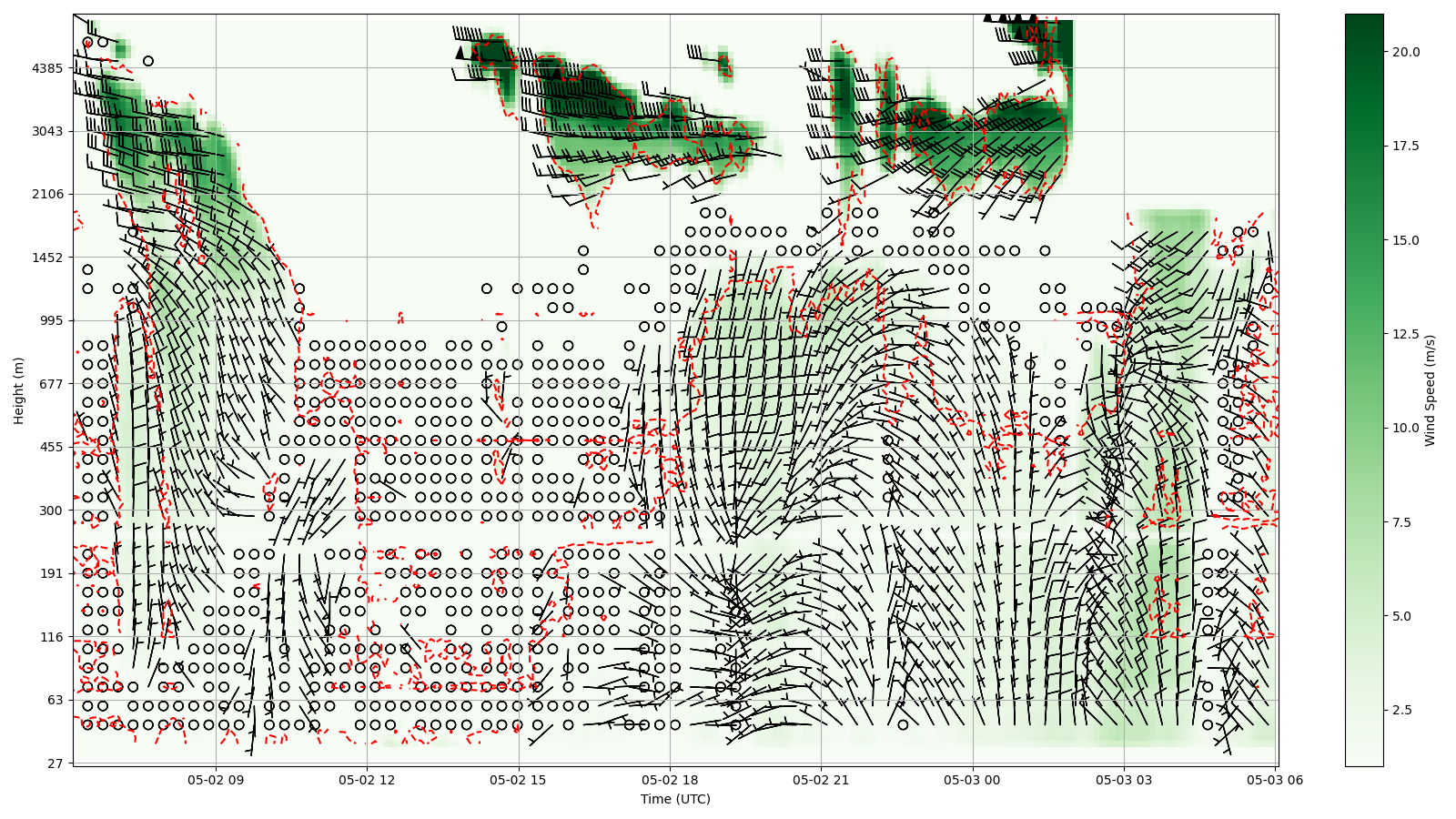1456x819 pixels.
Task: Click the colorbar tick label 15.0
Action: tap(1405, 240)
